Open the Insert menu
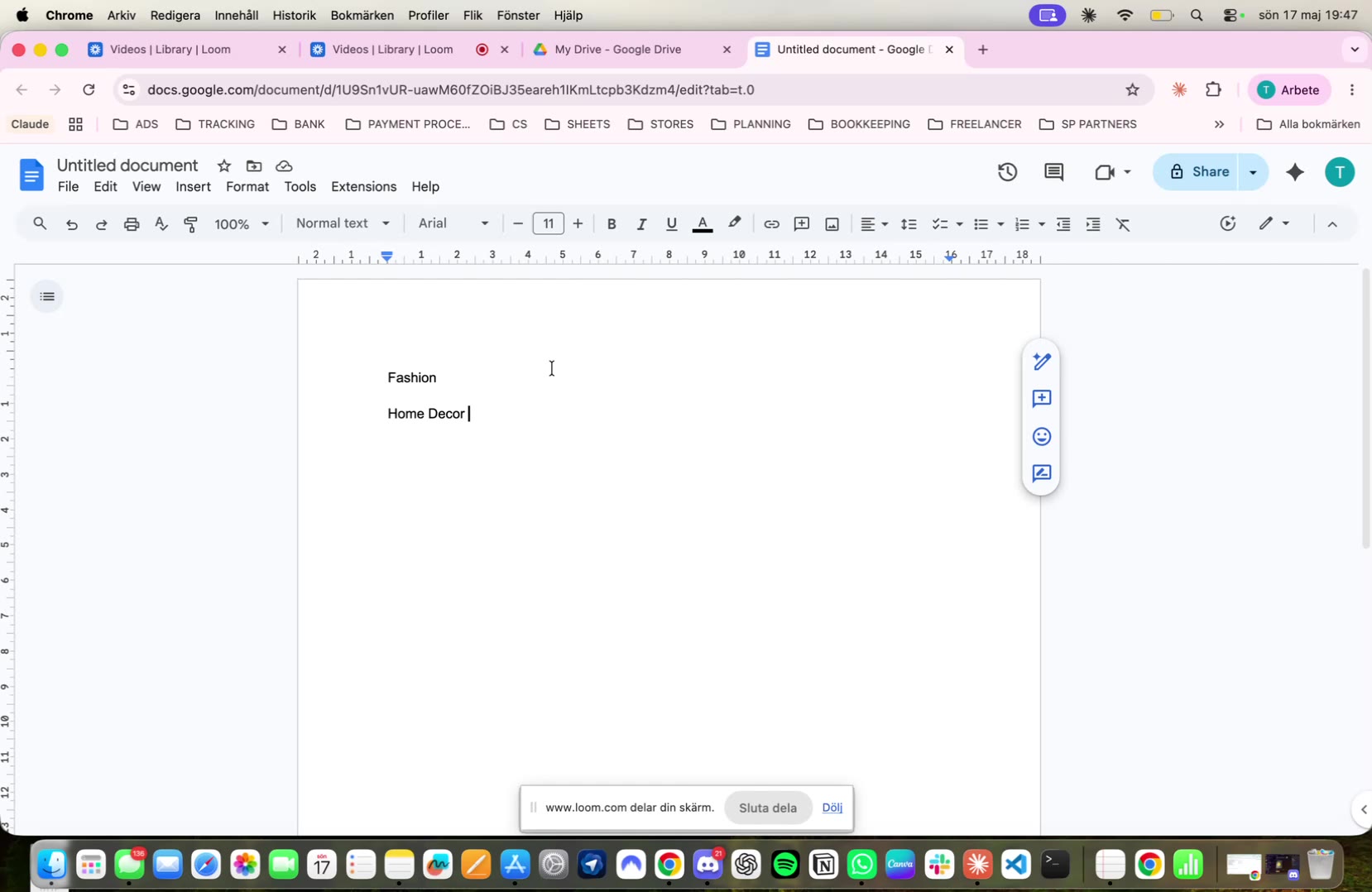The height and width of the screenshot is (892, 1372). coord(193,187)
